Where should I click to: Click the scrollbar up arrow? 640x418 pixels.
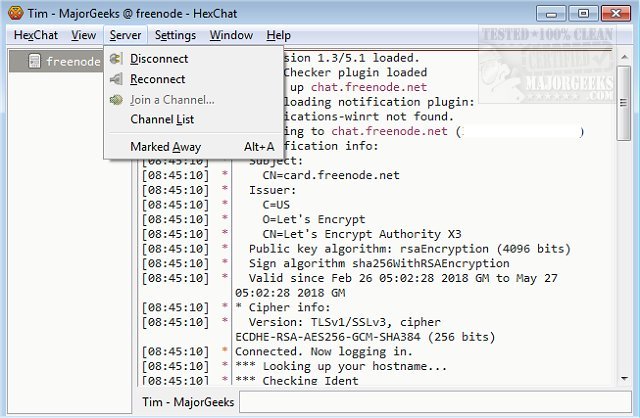pyautogui.click(x=624, y=57)
